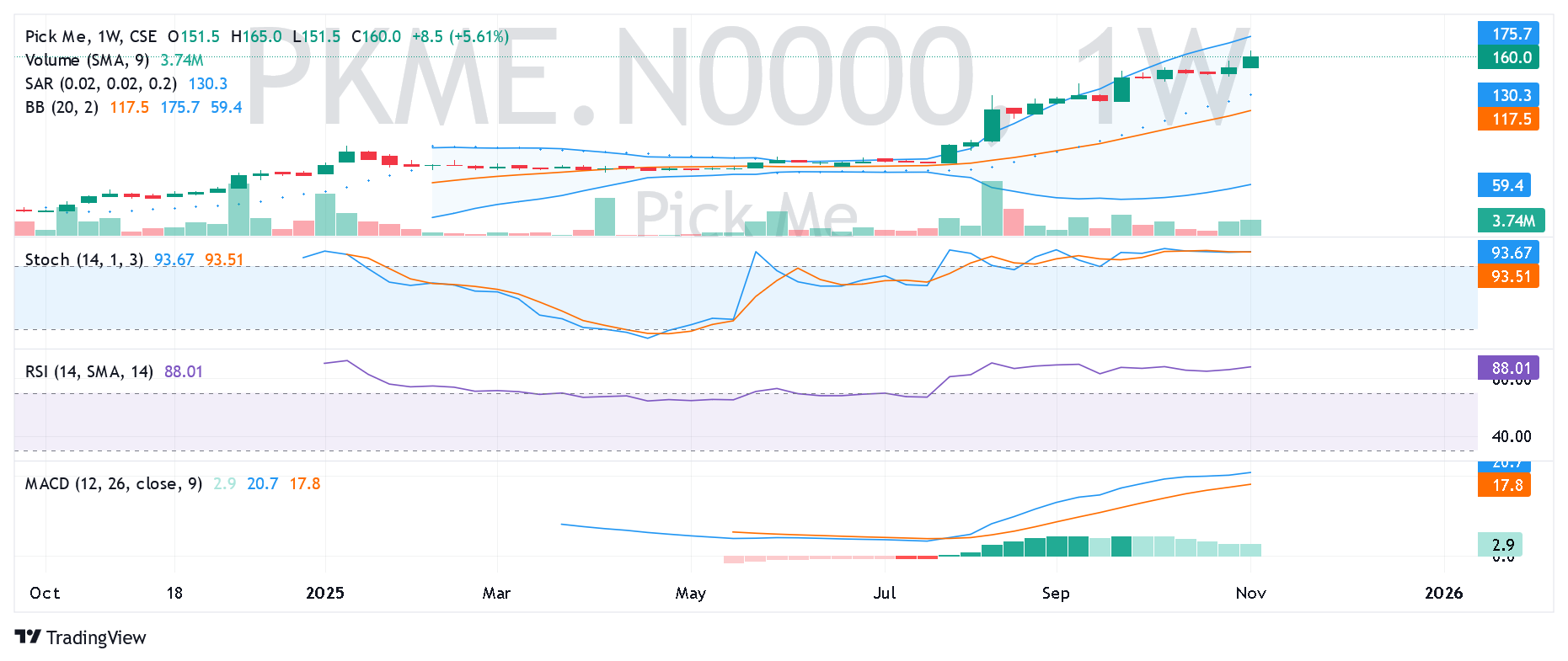1568x661 pixels.
Task: Click the orange 17.8 value in MACD legend
Action: click(305, 483)
